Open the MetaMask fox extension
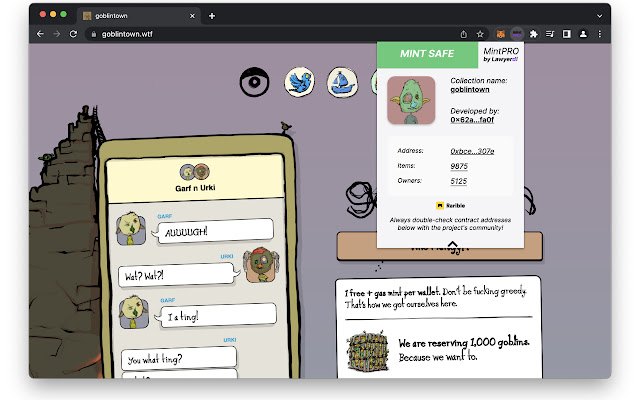Viewport: 640px width, 400px height. coord(501,34)
